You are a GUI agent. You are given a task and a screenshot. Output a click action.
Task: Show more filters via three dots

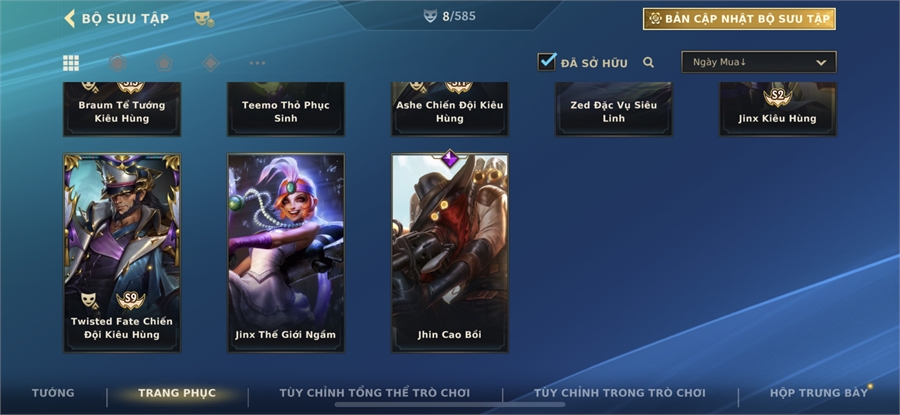257,63
